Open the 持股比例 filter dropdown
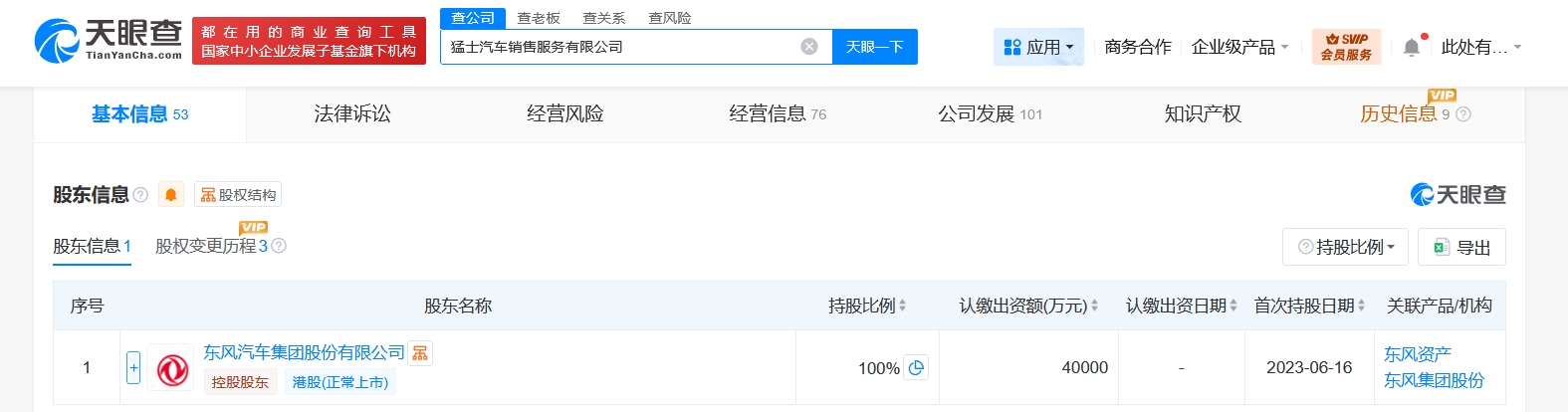 click(1346, 247)
